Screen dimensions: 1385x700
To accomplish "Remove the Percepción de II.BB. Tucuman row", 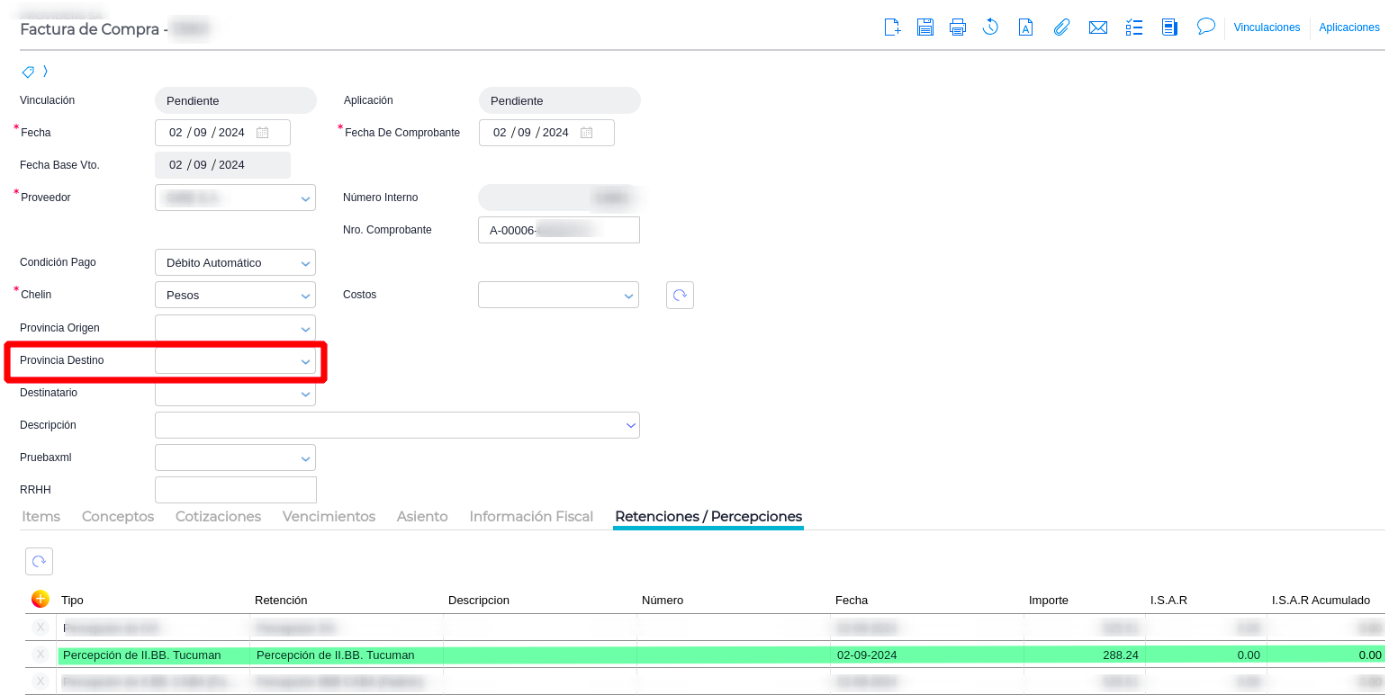I will (40, 655).
